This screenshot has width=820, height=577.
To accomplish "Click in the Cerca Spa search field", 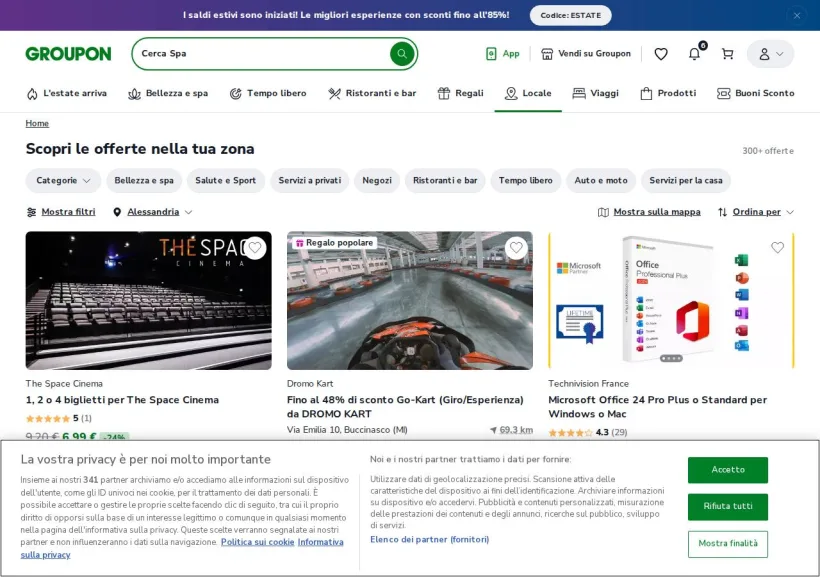I will (x=261, y=53).
